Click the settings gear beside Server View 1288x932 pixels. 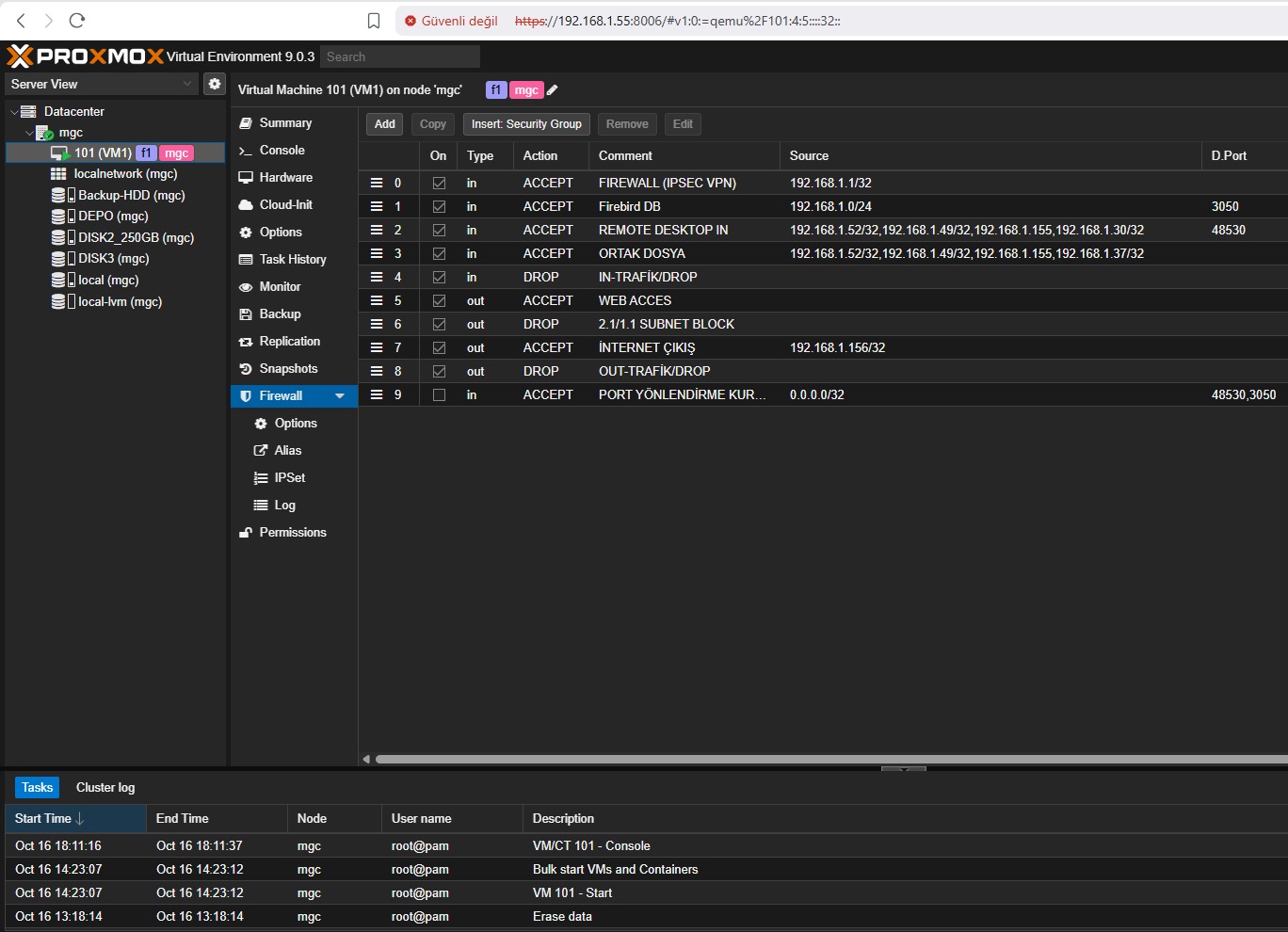tap(215, 84)
